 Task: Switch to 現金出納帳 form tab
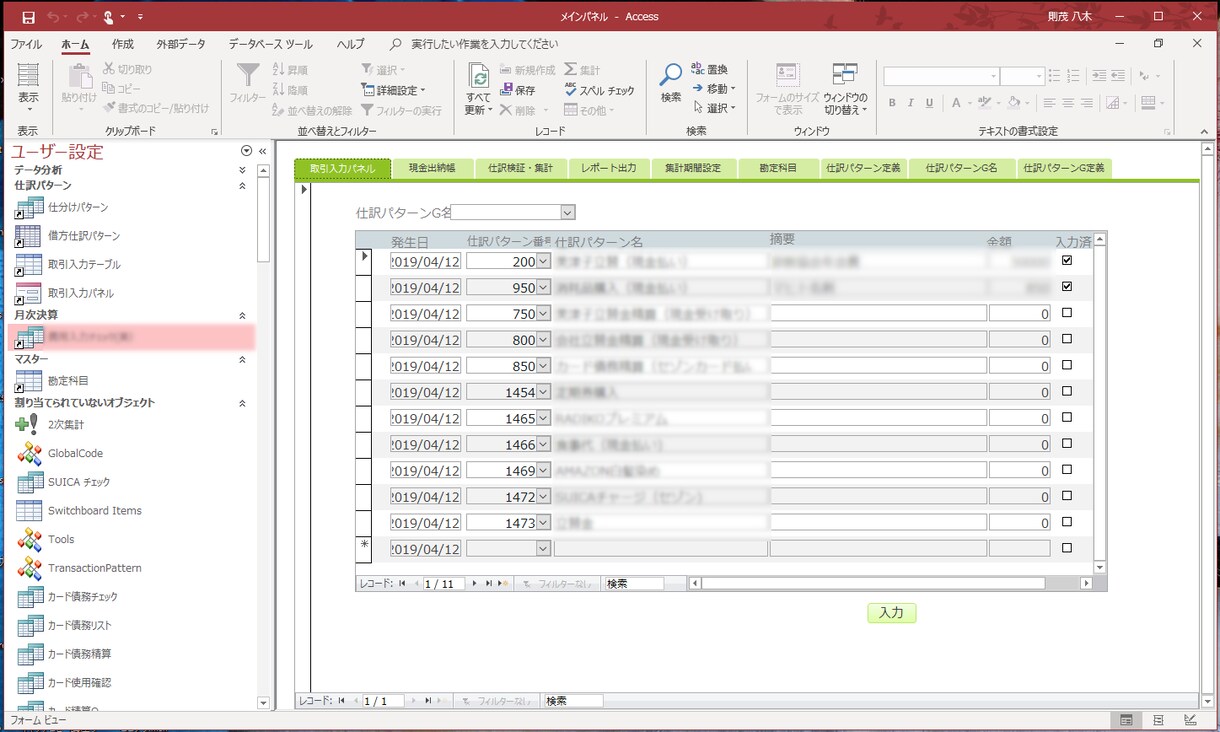[x=432, y=168]
